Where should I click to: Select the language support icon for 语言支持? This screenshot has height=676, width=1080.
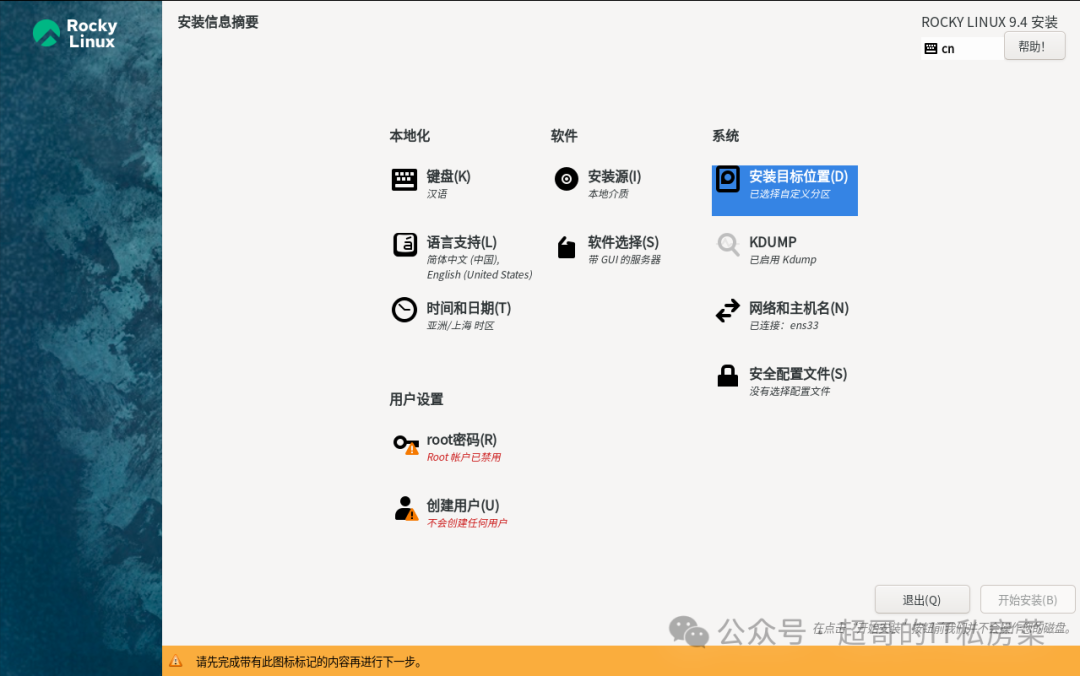point(404,245)
